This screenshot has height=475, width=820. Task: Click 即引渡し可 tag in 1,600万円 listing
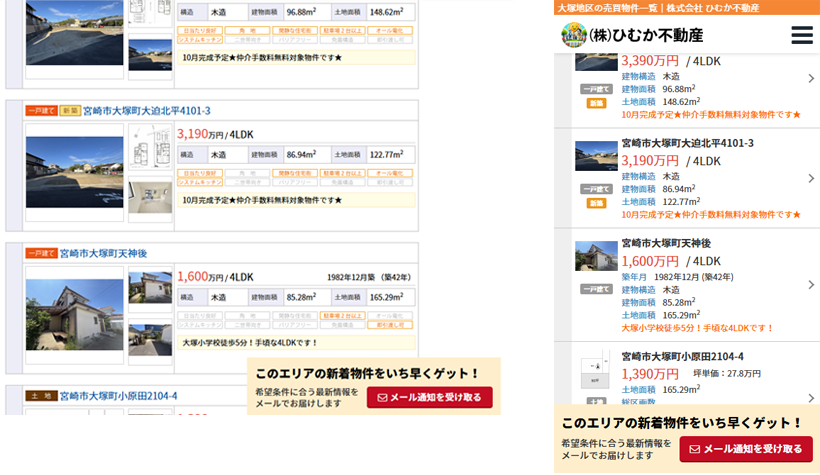click(x=390, y=325)
